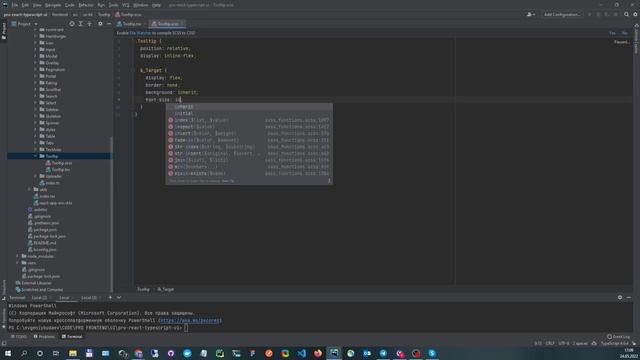
Task: Click the Collapse All icon in Project panel
Action: click(x=89, y=24)
